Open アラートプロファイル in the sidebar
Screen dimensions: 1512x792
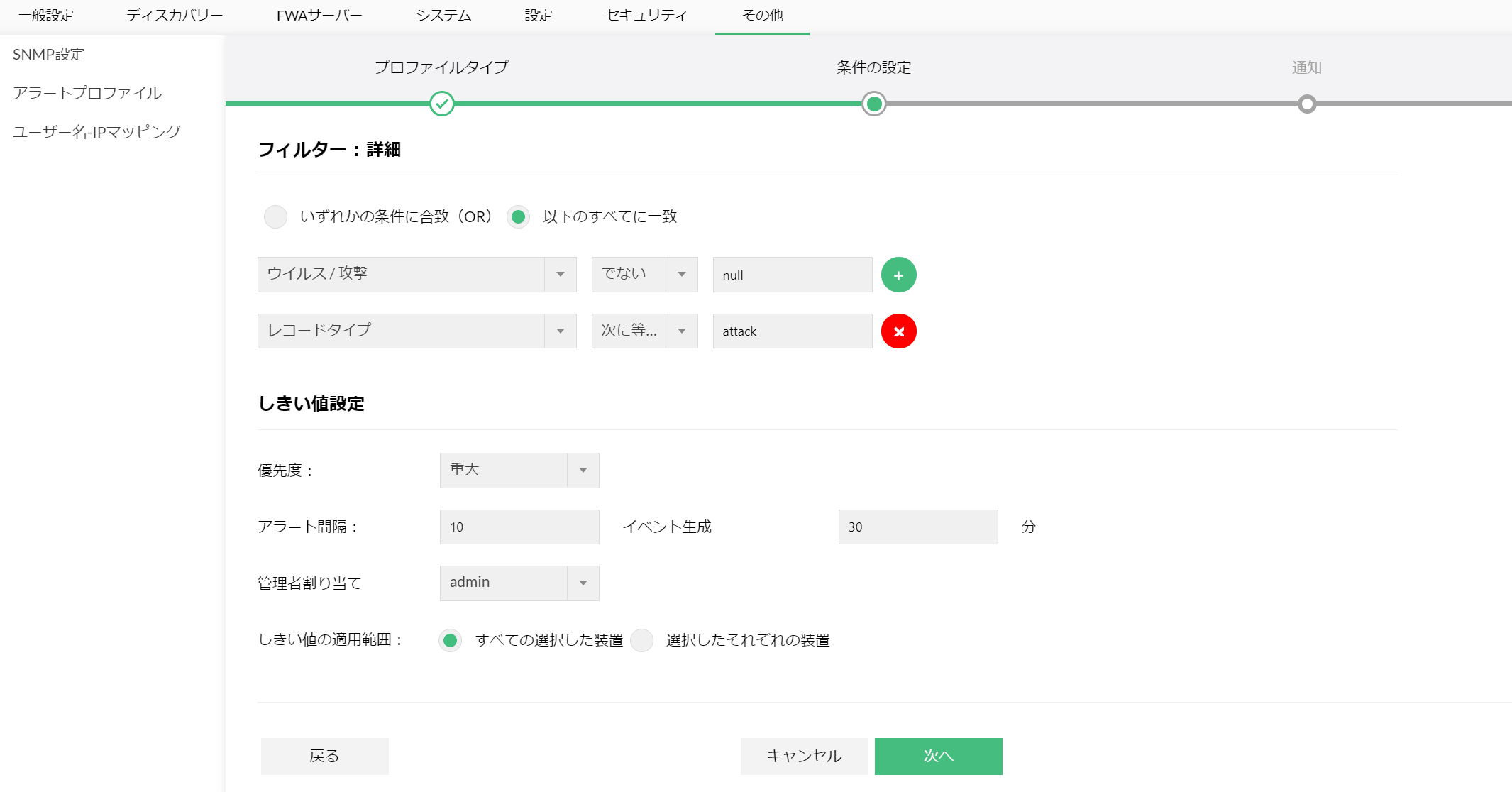[87, 93]
